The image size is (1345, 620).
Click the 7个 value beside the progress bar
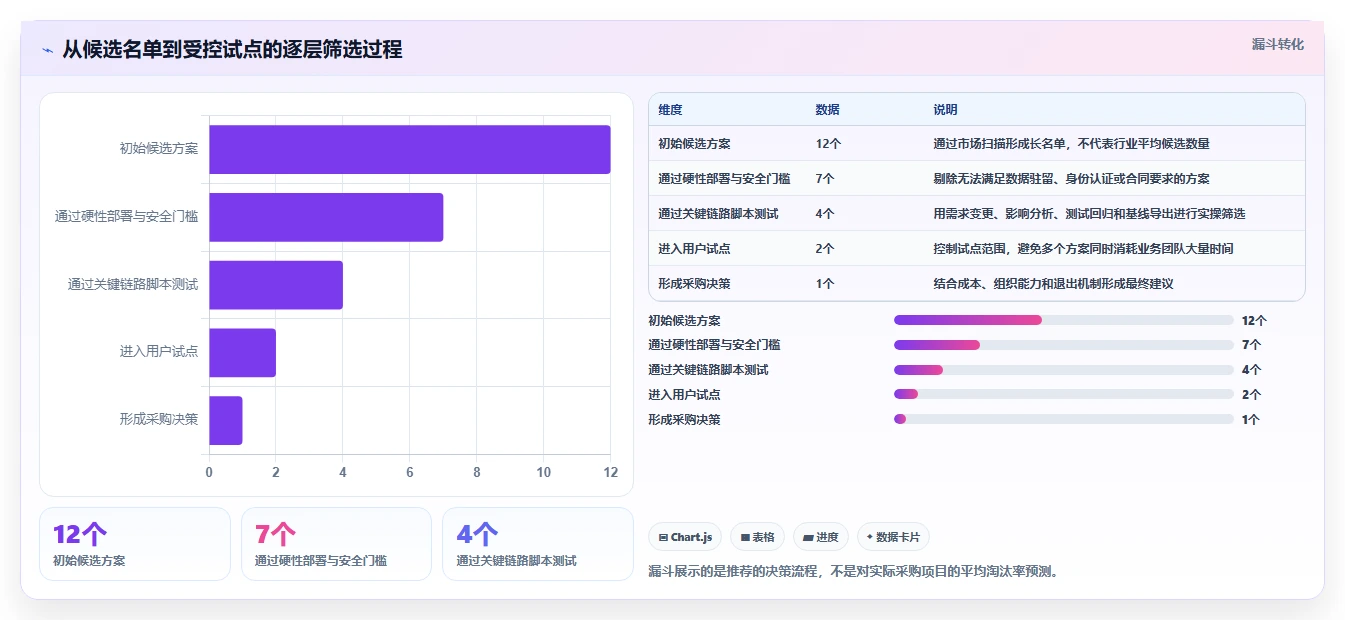click(1251, 345)
